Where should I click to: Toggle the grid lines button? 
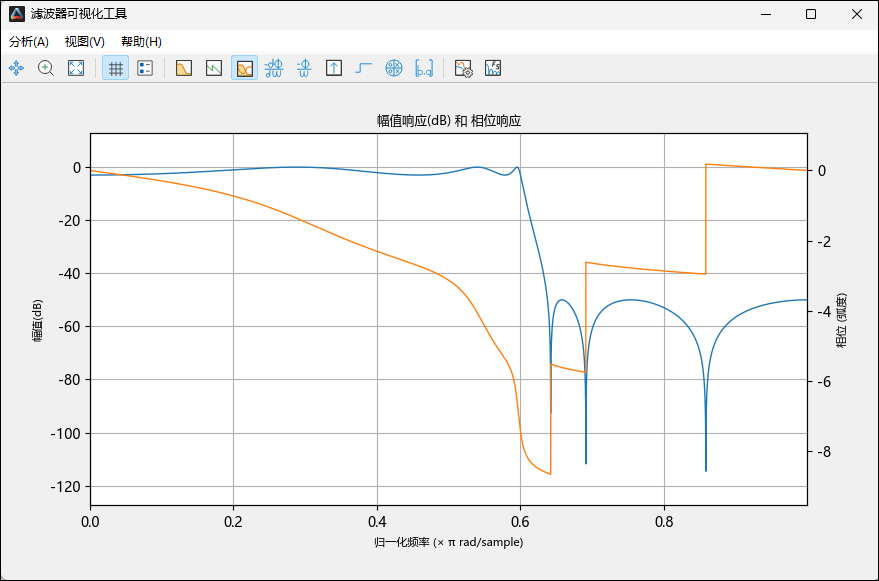116,68
